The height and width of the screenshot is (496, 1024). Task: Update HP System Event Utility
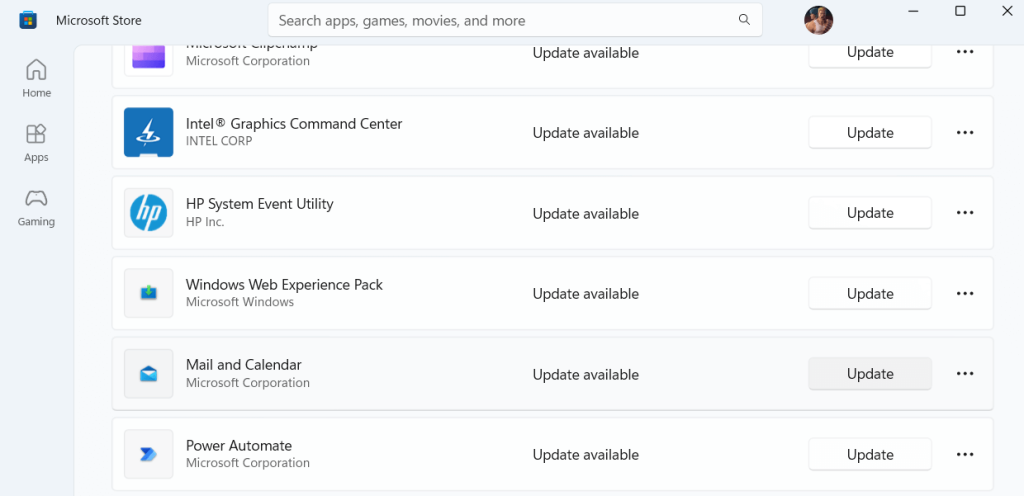point(870,213)
